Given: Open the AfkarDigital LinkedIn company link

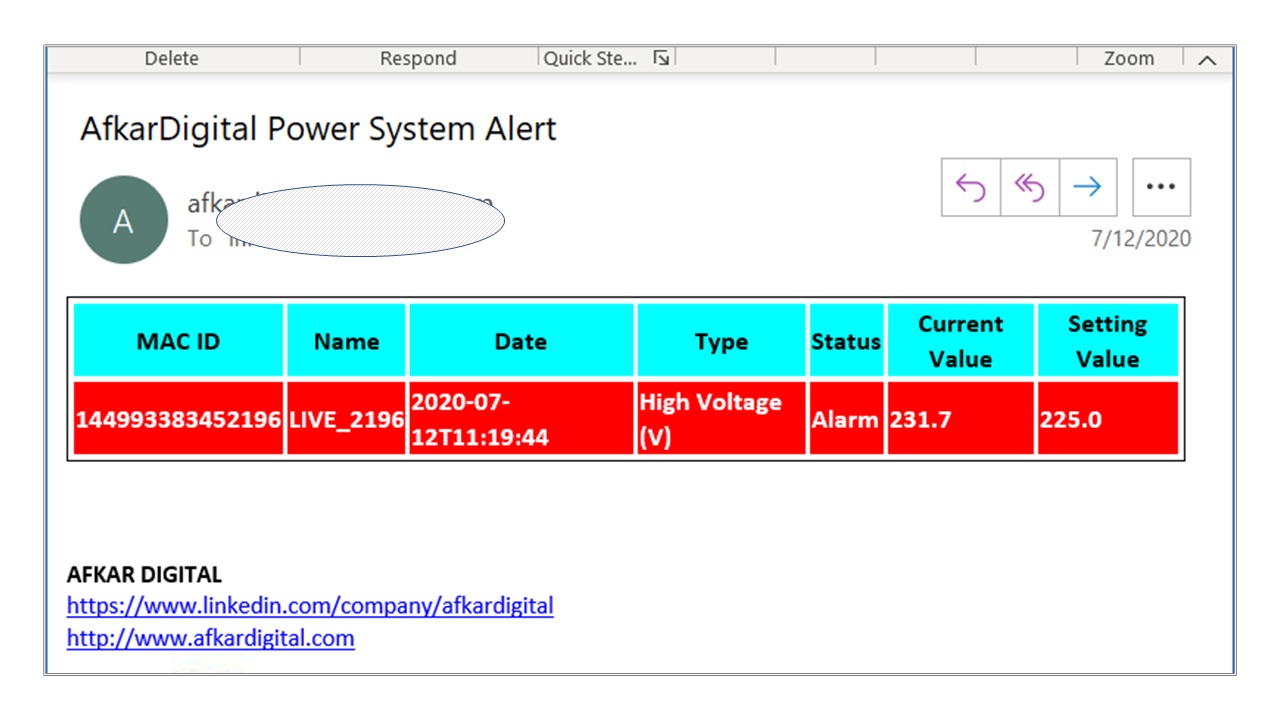Looking at the screenshot, I should [x=310, y=605].
